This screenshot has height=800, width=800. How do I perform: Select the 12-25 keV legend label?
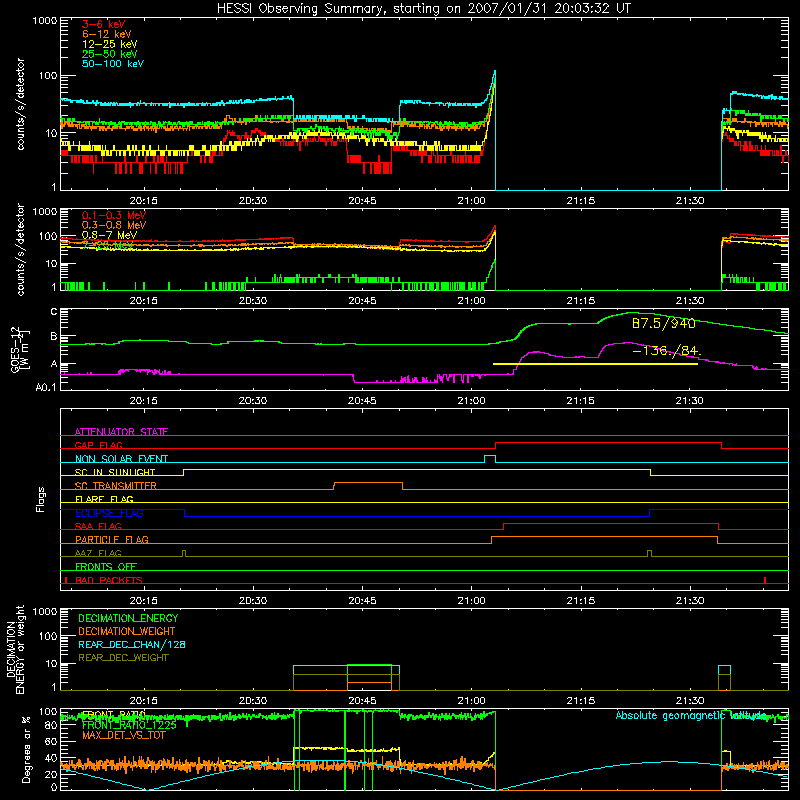click(x=110, y=44)
